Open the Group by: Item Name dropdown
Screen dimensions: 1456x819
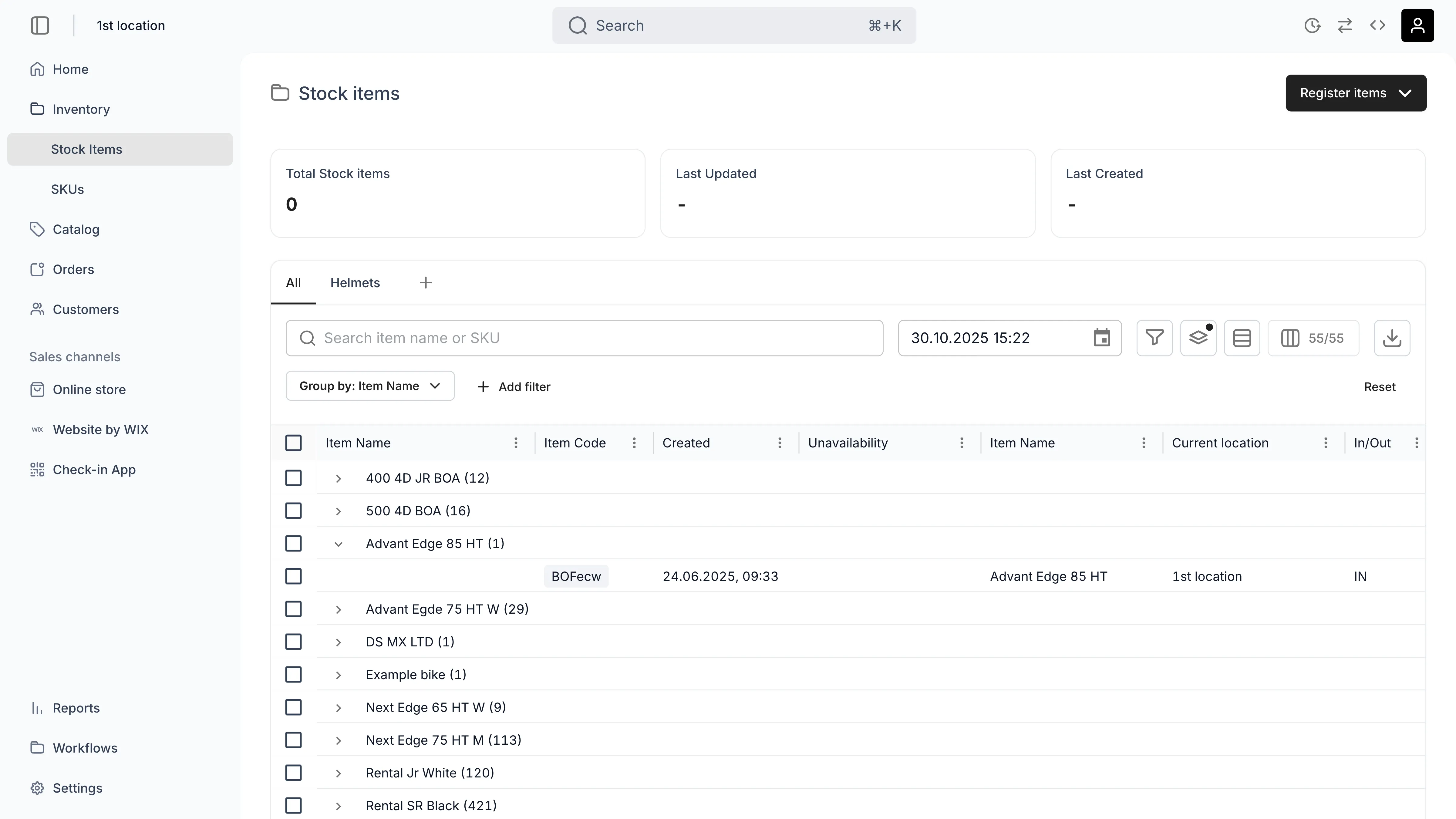pos(370,386)
